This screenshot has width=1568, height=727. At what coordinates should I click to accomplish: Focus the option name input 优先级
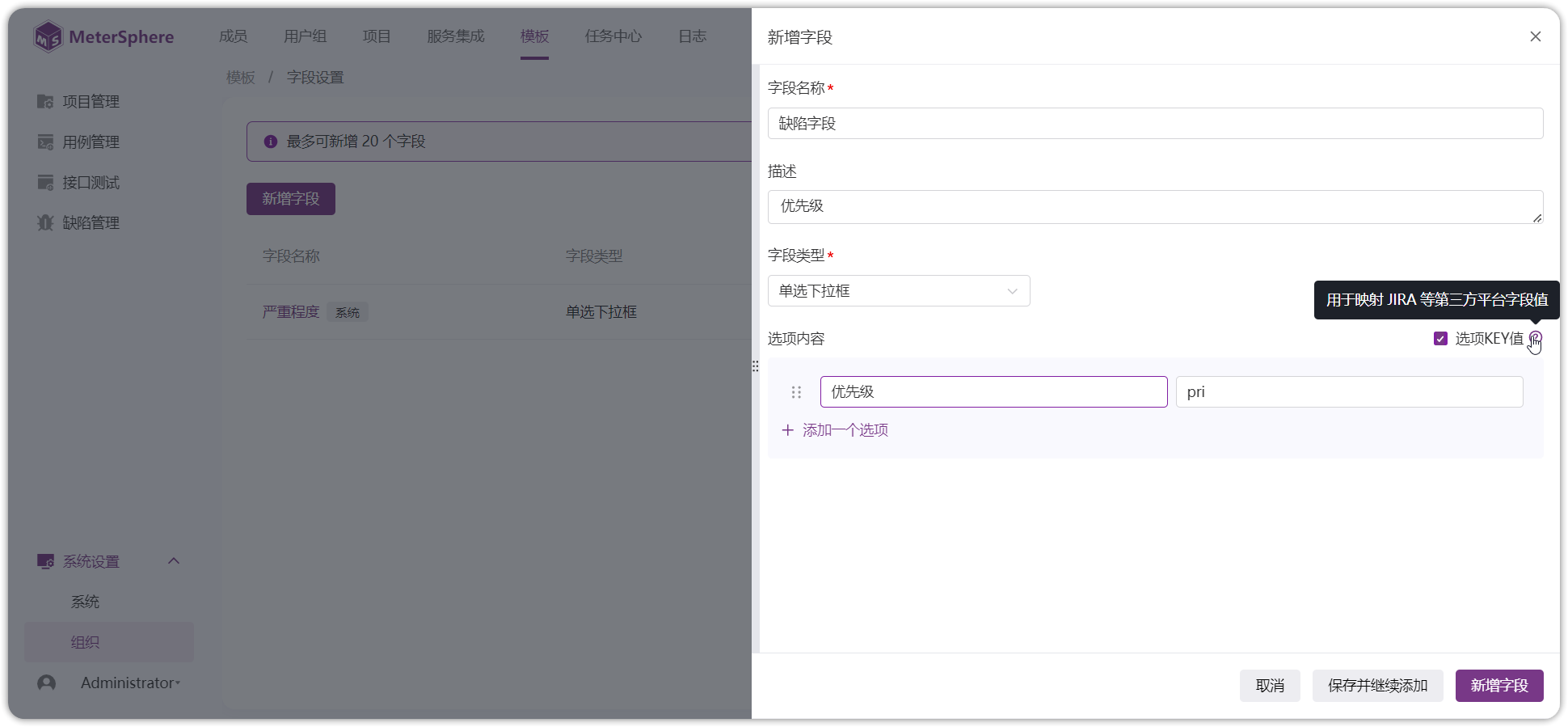(x=994, y=392)
